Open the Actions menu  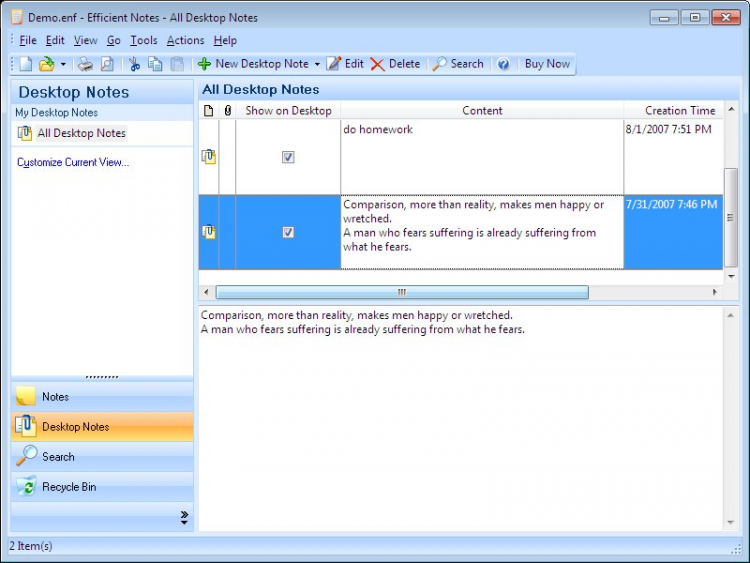(x=185, y=40)
